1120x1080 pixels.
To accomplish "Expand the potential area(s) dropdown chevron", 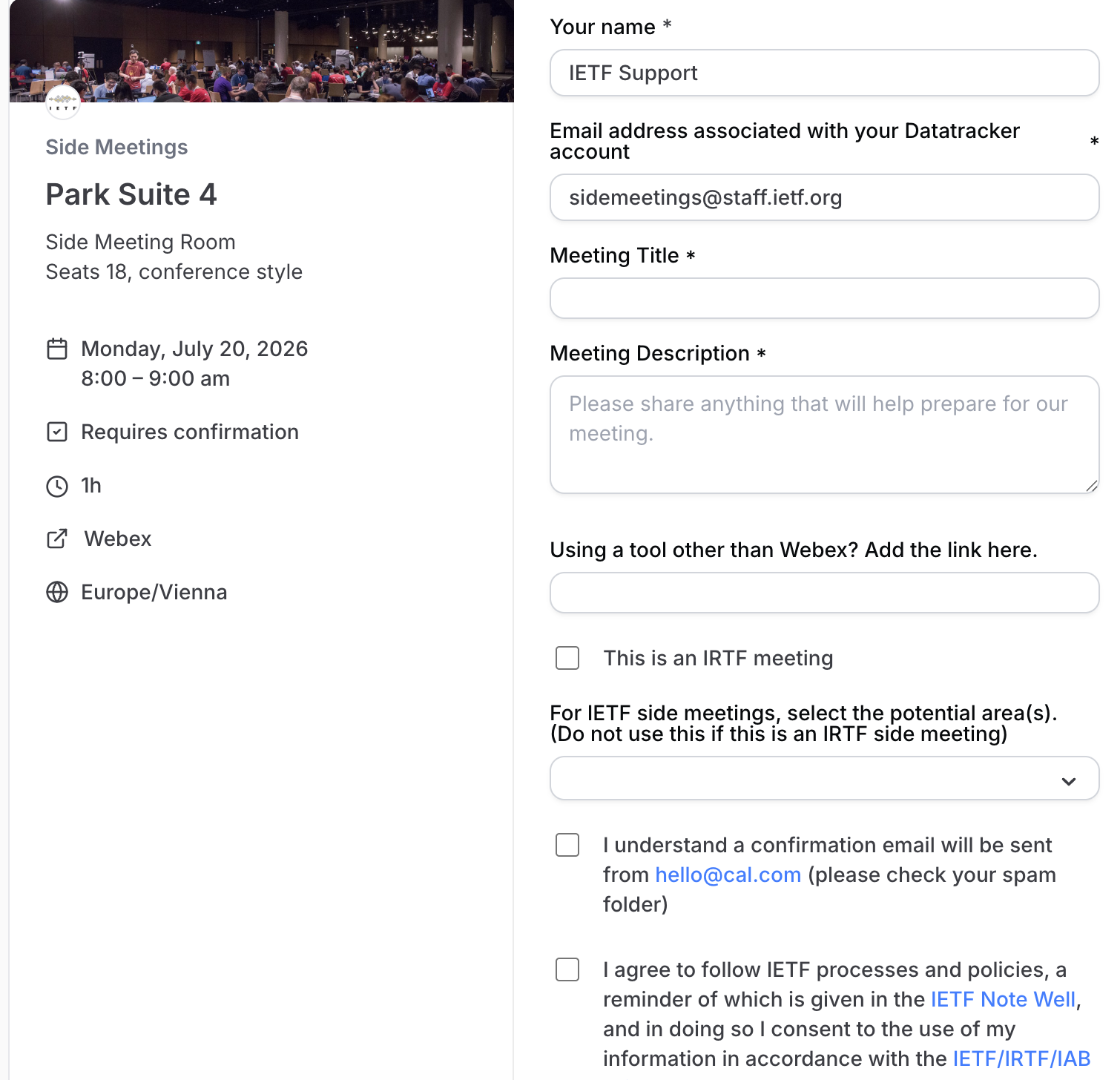I will click(1069, 781).
